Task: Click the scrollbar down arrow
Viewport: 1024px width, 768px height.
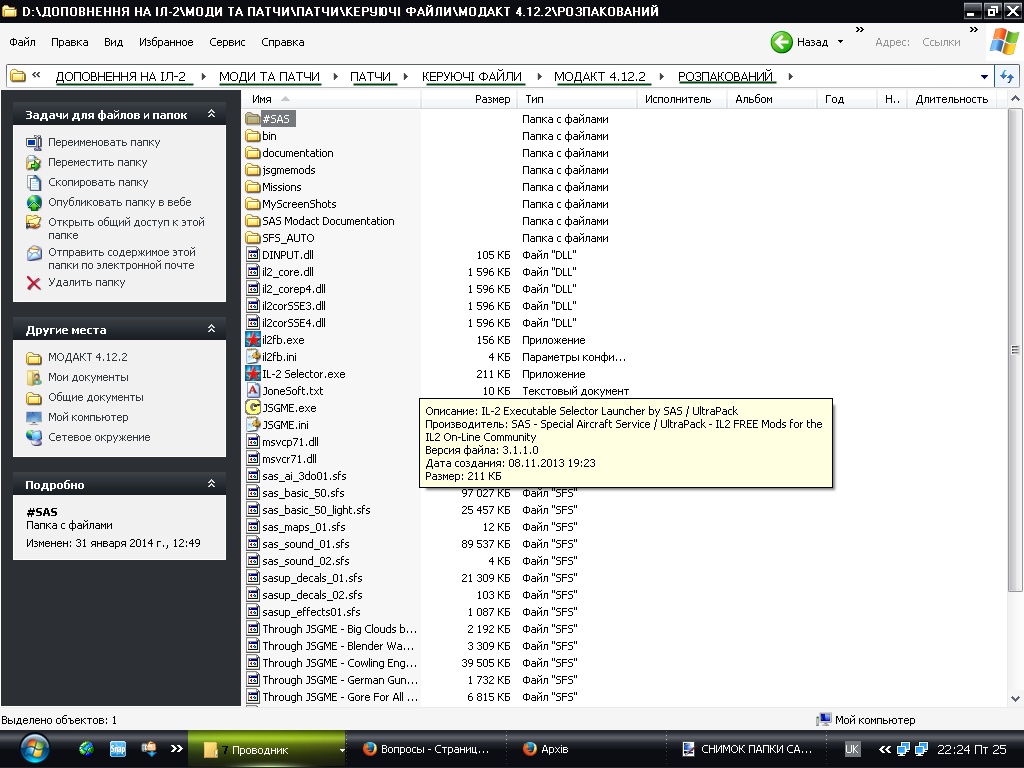Action: point(1014,699)
